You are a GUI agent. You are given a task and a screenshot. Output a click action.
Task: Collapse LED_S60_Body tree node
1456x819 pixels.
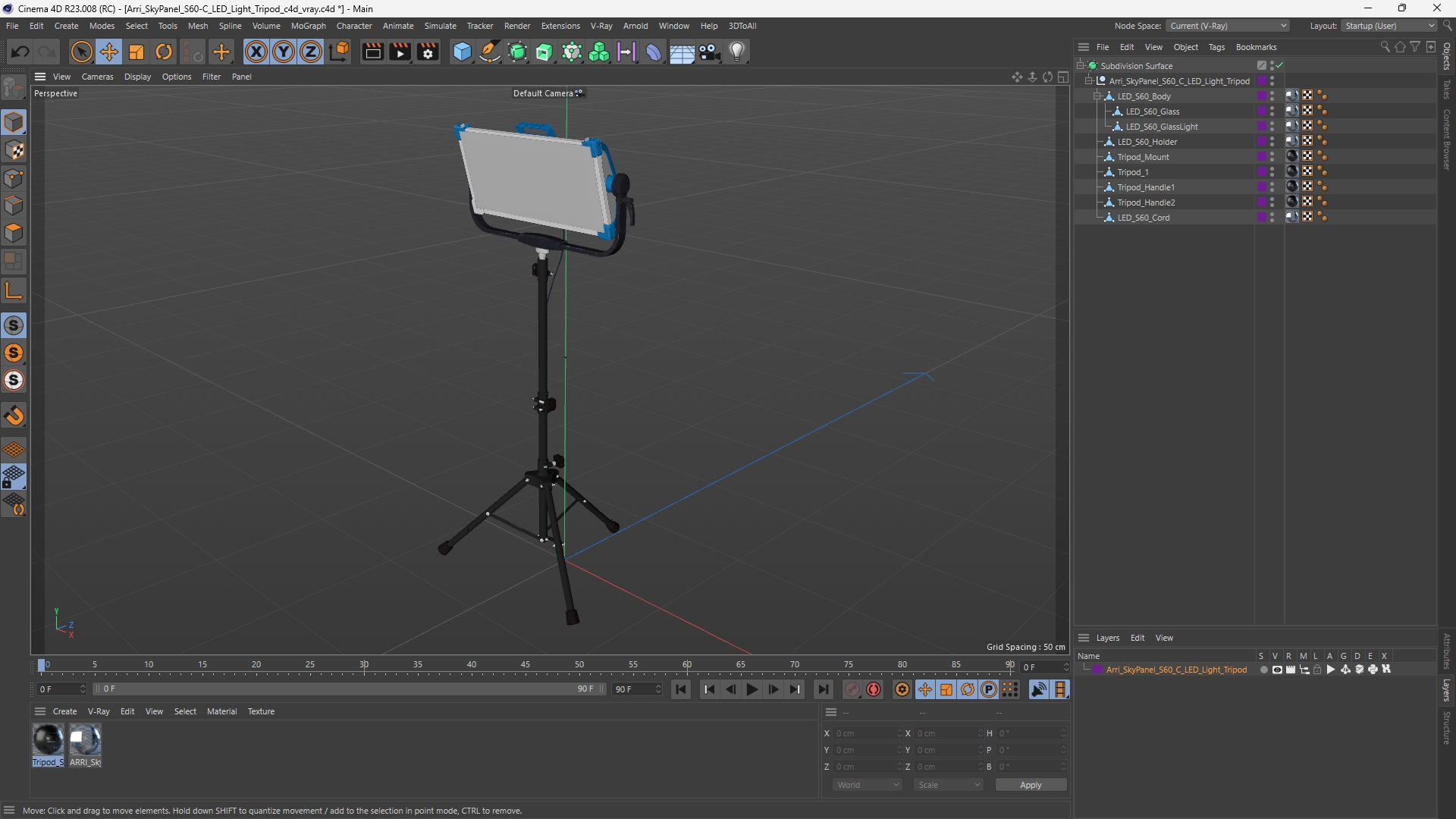coord(1097,96)
